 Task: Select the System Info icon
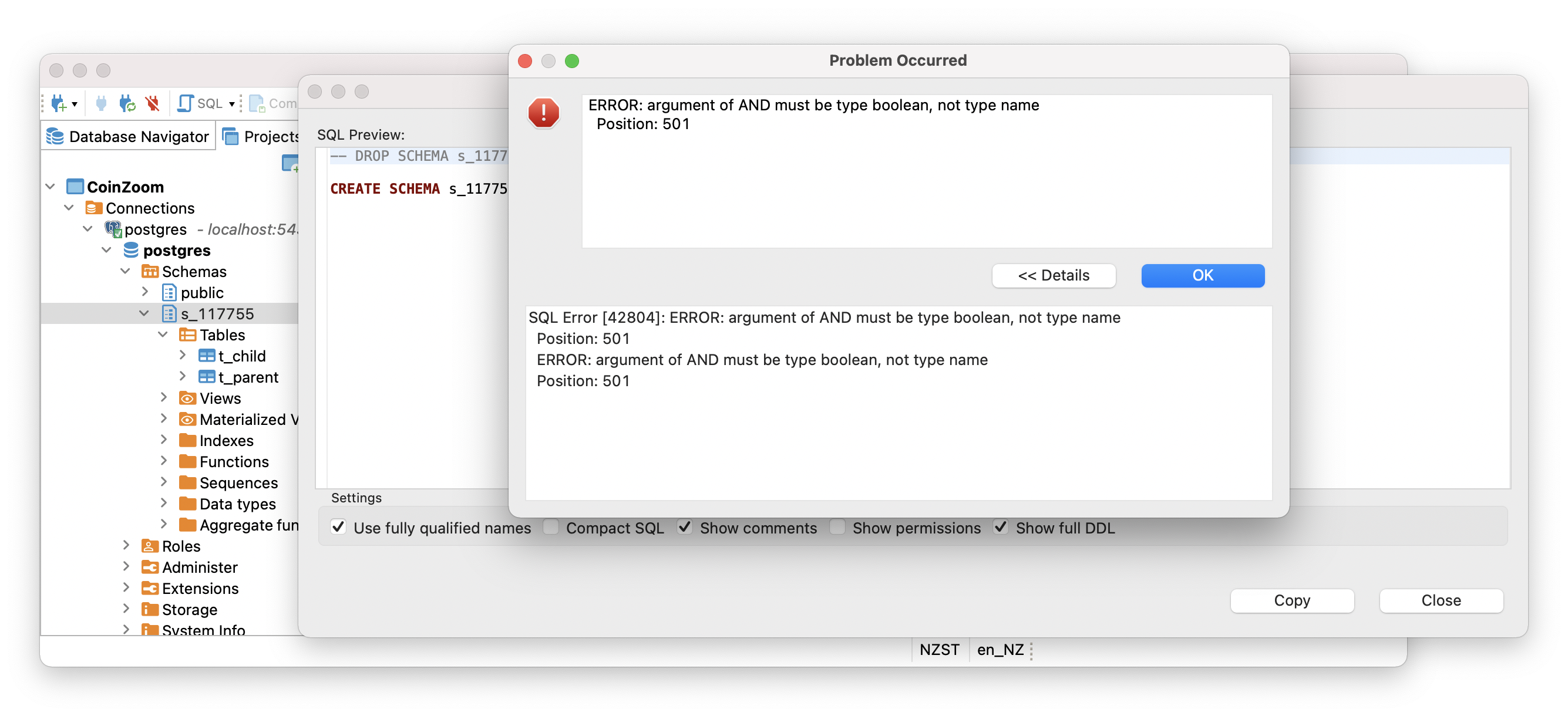(x=150, y=630)
